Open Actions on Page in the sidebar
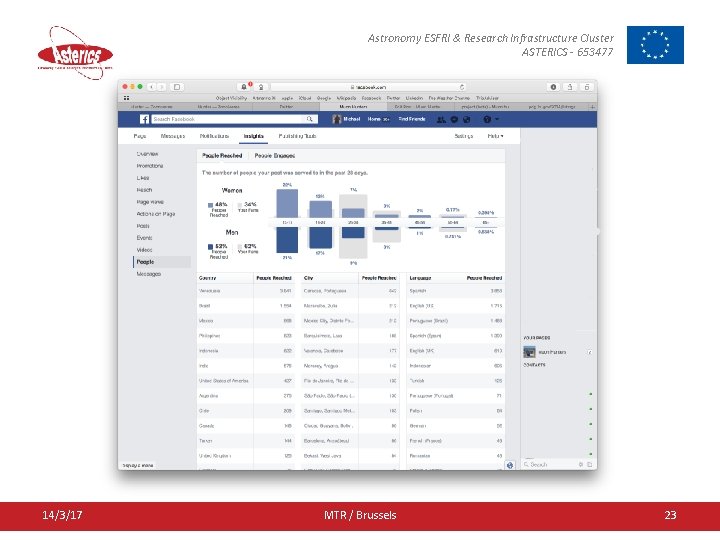720x540 pixels. click(x=156, y=214)
